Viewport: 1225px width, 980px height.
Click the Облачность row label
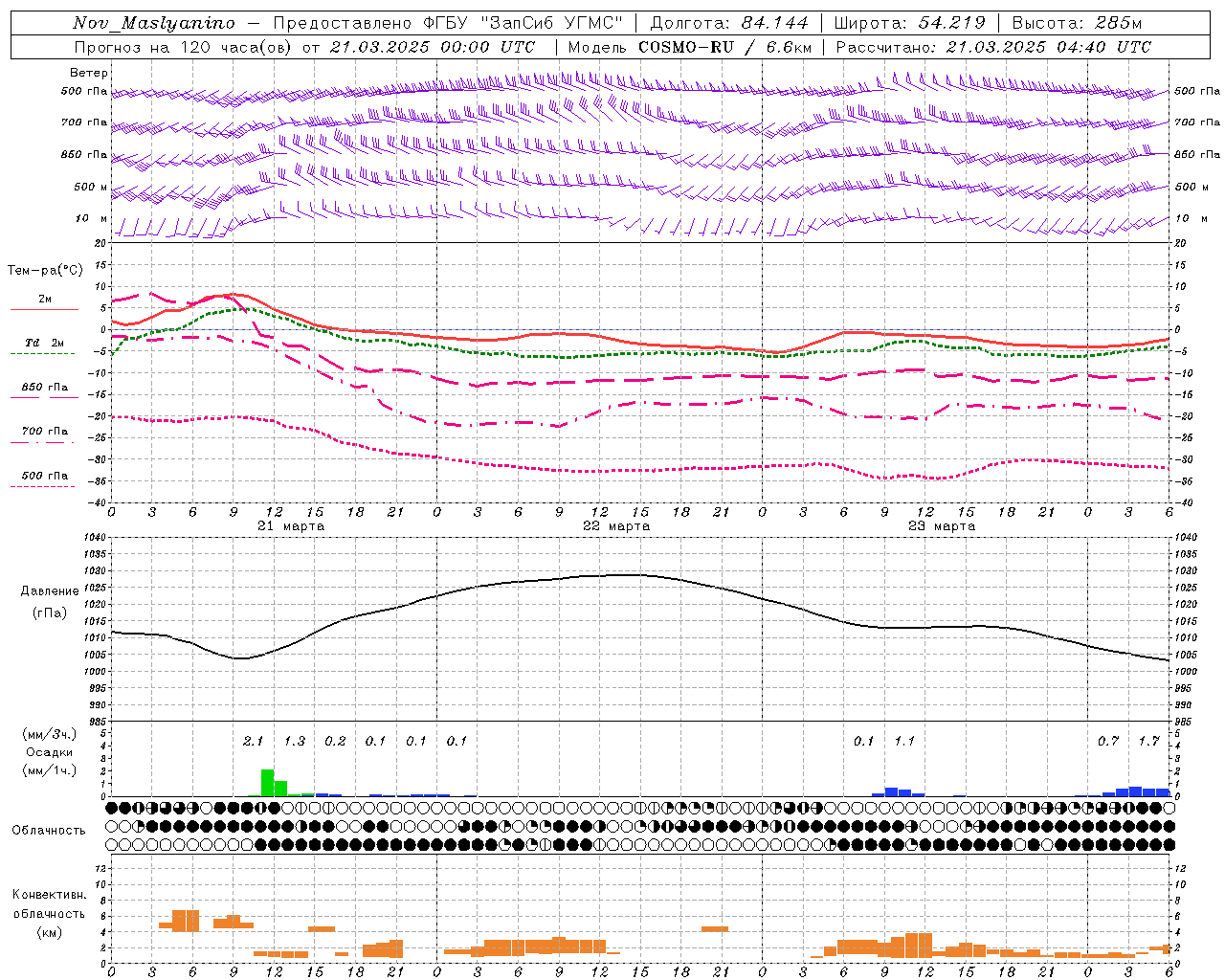(49, 831)
